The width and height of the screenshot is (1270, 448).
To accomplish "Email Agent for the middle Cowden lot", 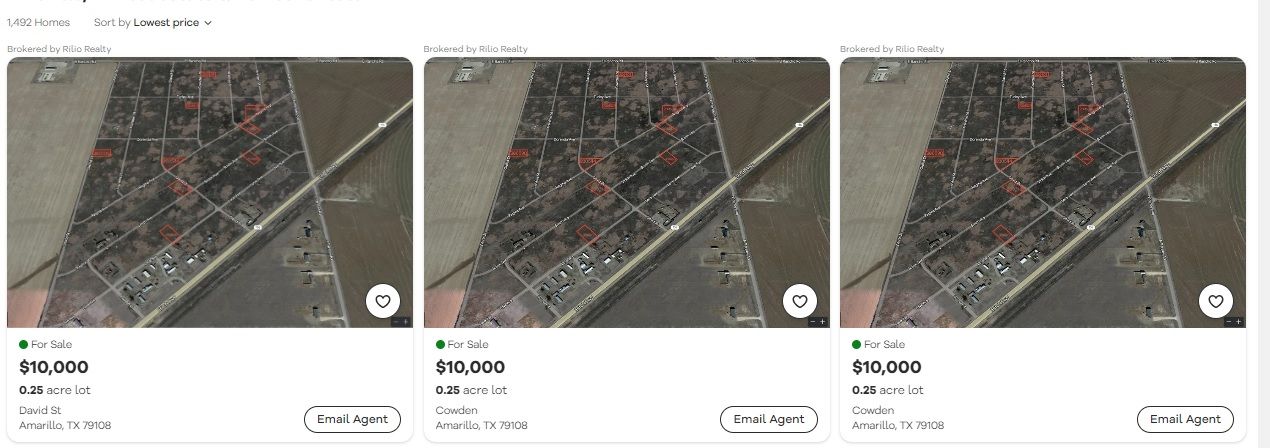I will coord(768,419).
